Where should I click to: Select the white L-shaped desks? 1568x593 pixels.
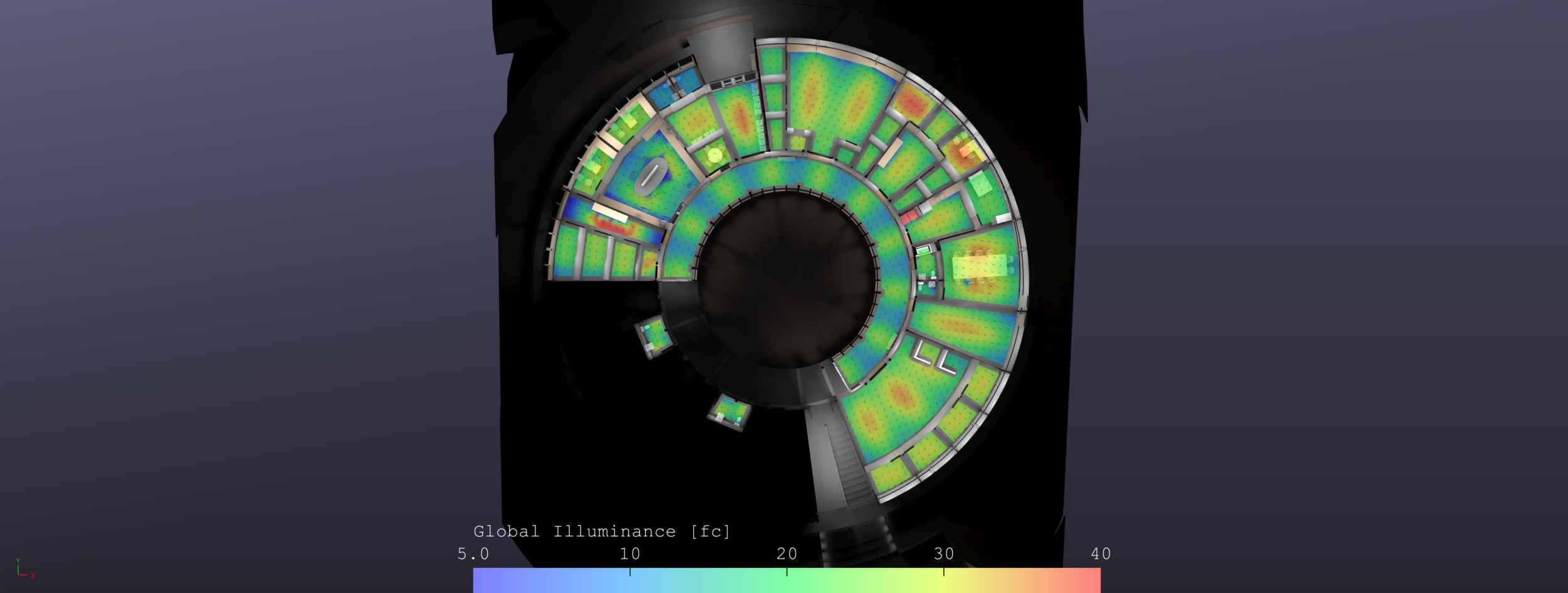click(x=935, y=358)
